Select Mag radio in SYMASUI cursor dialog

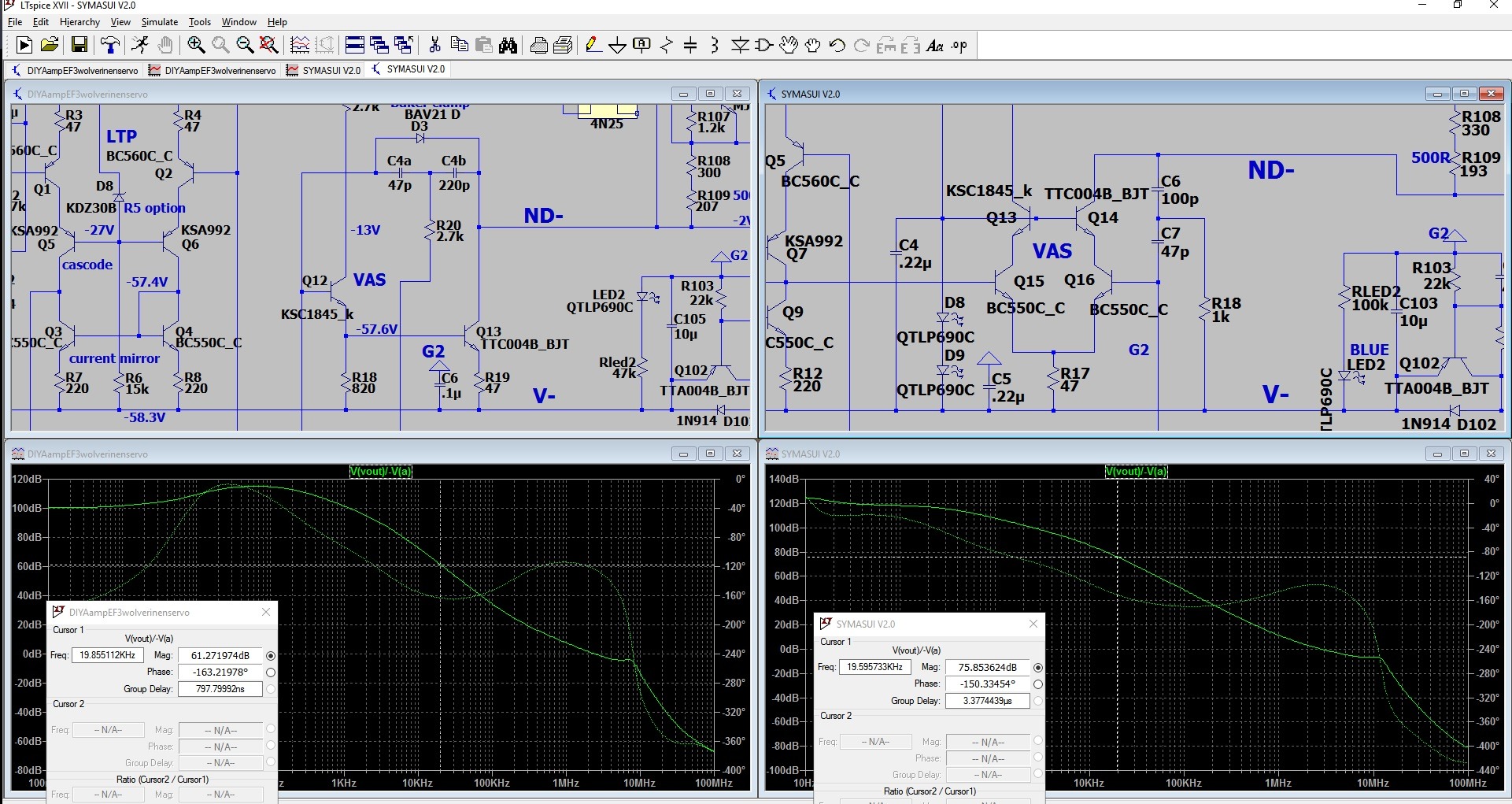point(1038,667)
